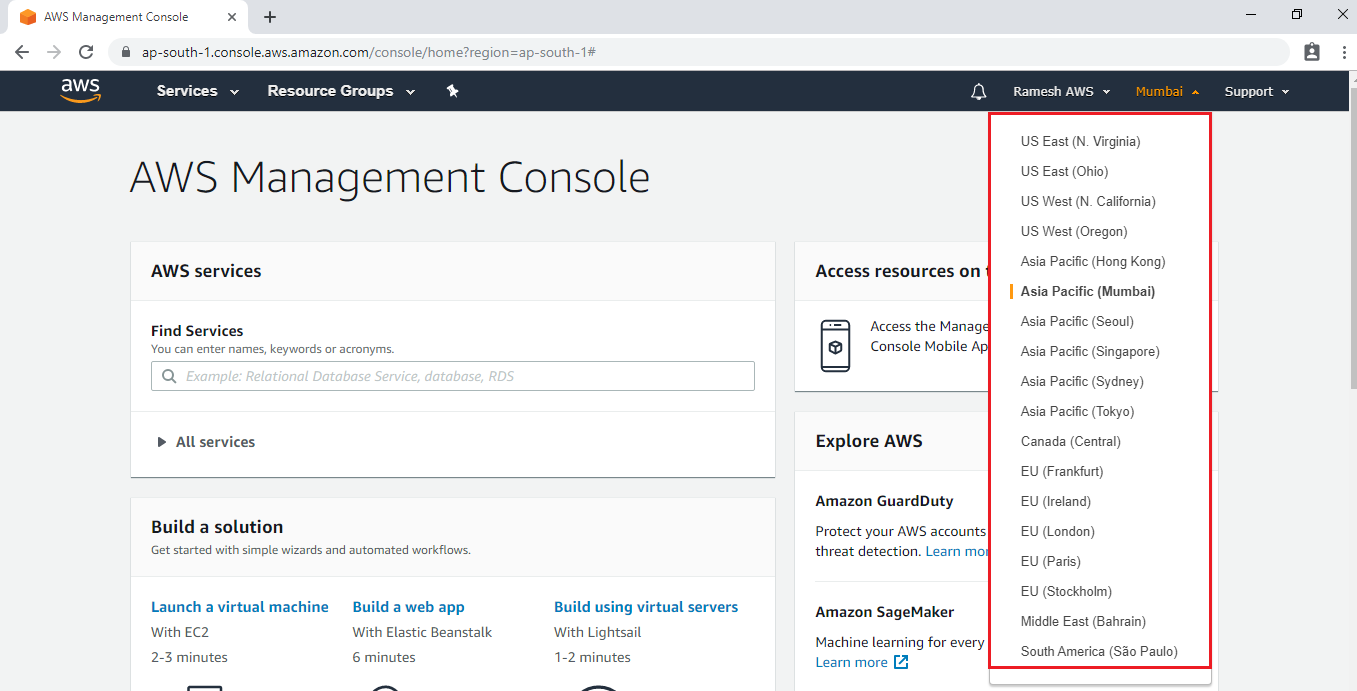
Task: Open a new browser tab
Action: [270, 17]
